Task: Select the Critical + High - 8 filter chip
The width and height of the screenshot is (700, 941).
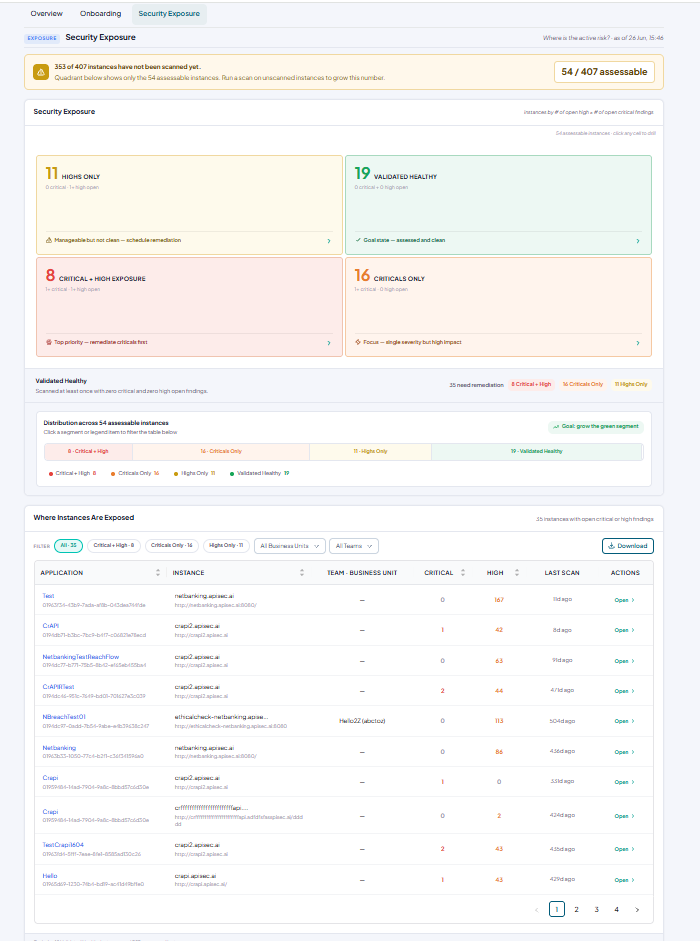Action: click(x=114, y=546)
